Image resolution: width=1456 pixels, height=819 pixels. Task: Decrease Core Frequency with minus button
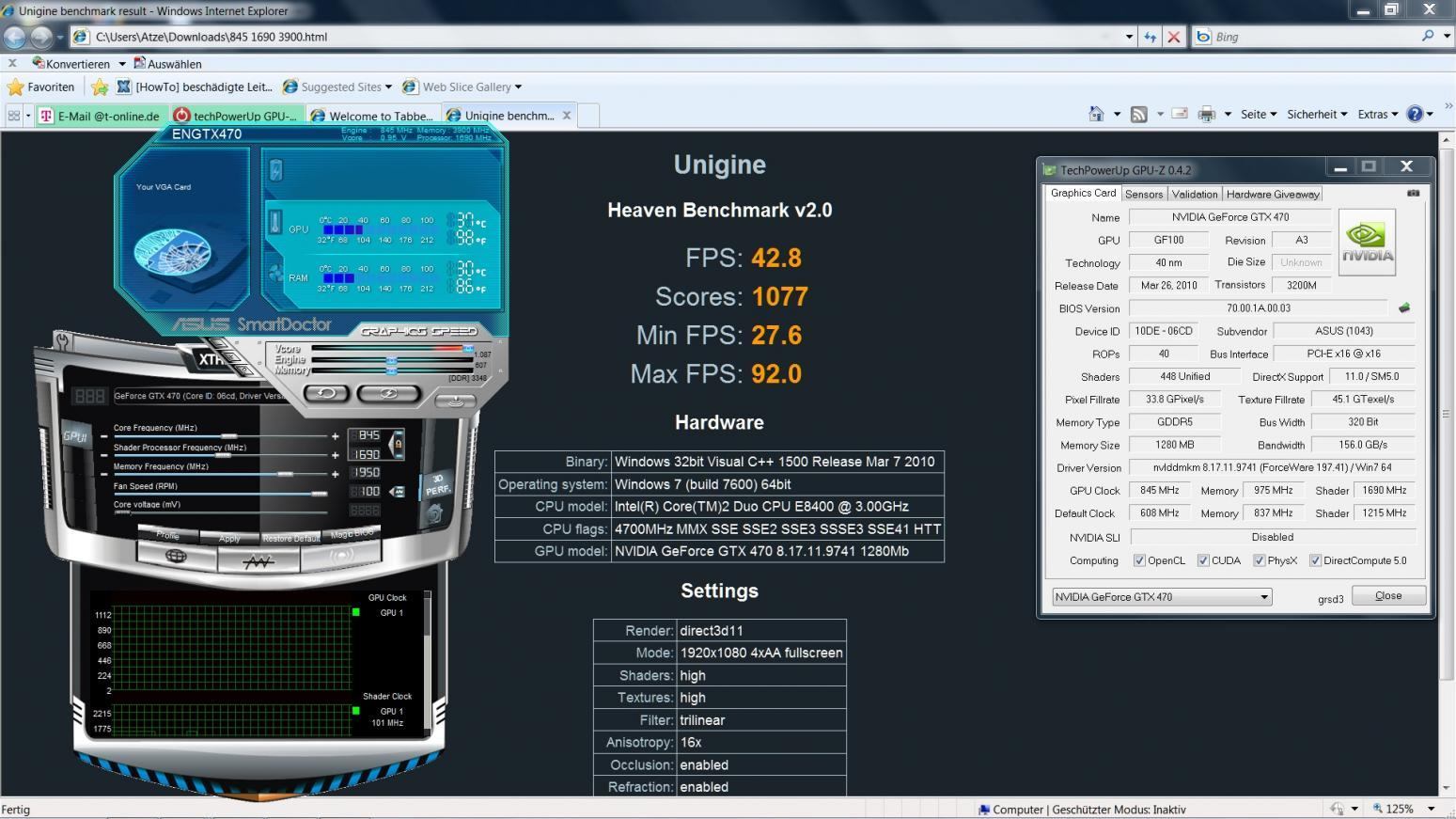(x=103, y=435)
